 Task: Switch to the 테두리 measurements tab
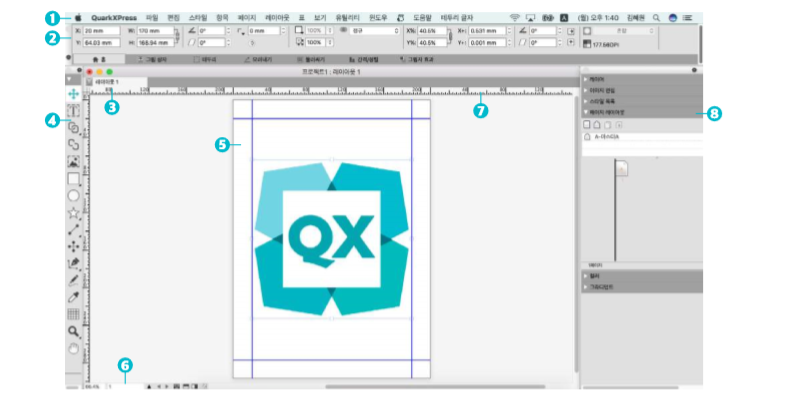coord(205,60)
